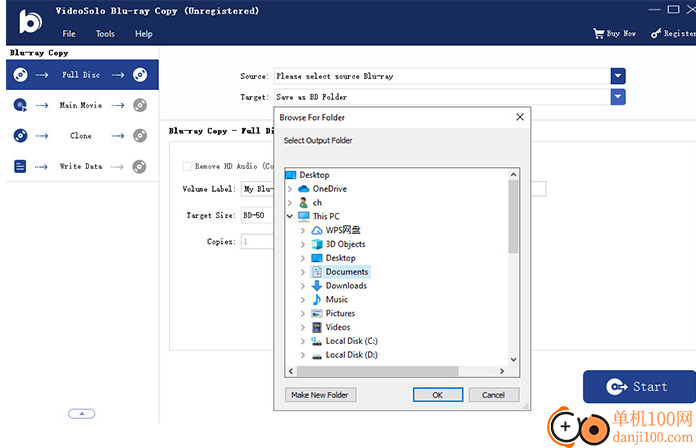The width and height of the screenshot is (696, 448).
Task: Click the Register key icon
Action: pos(656,33)
